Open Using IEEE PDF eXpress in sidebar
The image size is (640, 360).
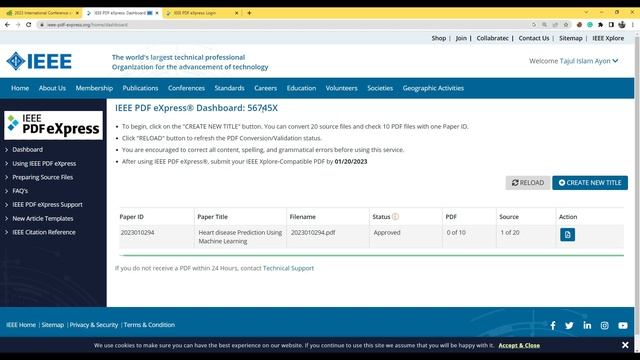pos(44,163)
